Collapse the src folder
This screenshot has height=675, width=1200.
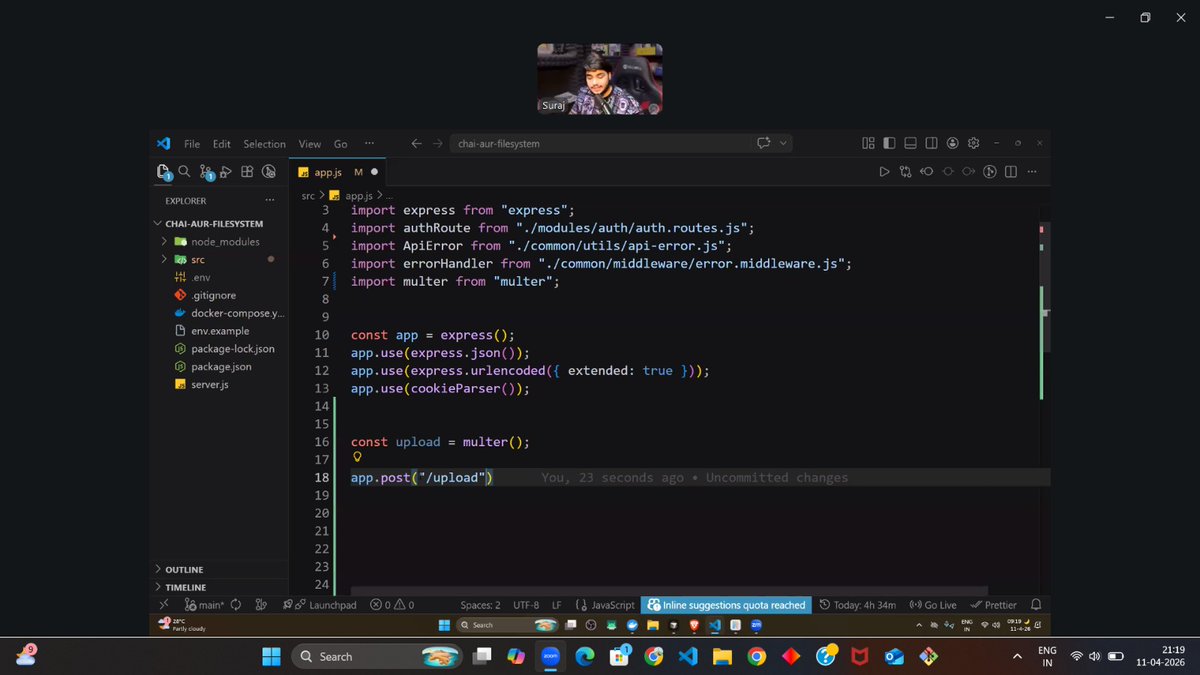coord(196,259)
